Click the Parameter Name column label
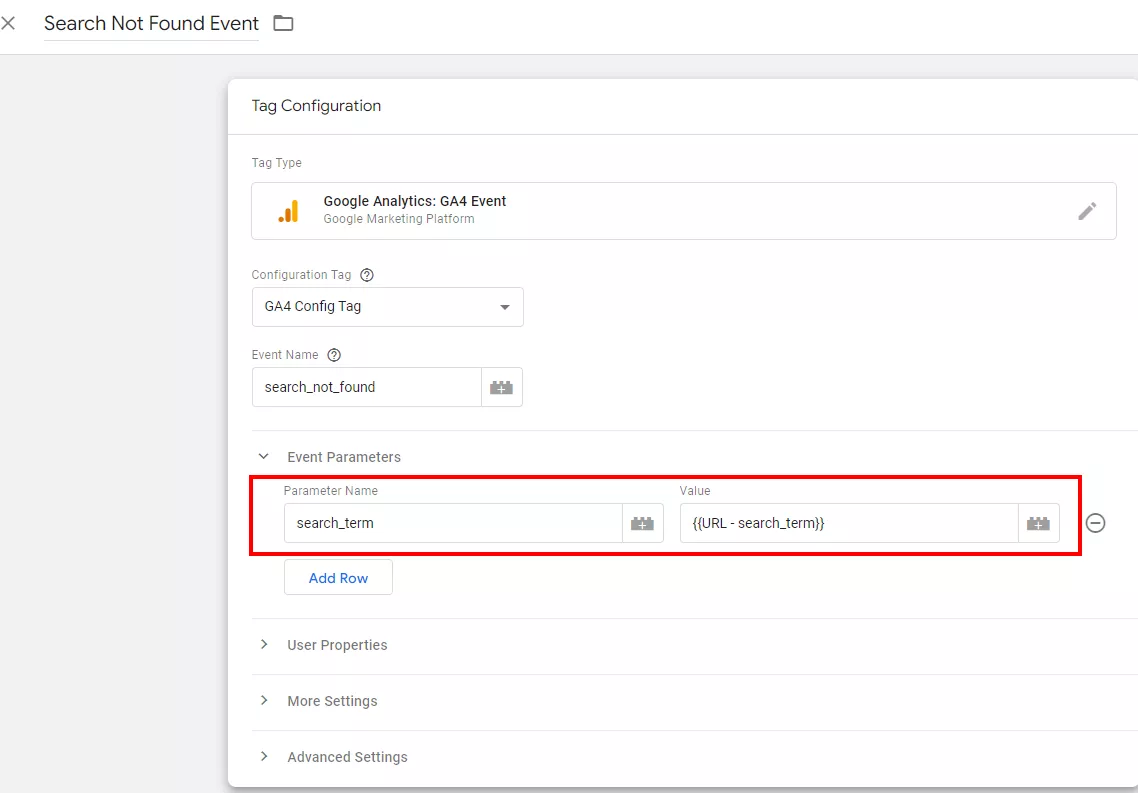The image size is (1138, 793). (x=330, y=490)
